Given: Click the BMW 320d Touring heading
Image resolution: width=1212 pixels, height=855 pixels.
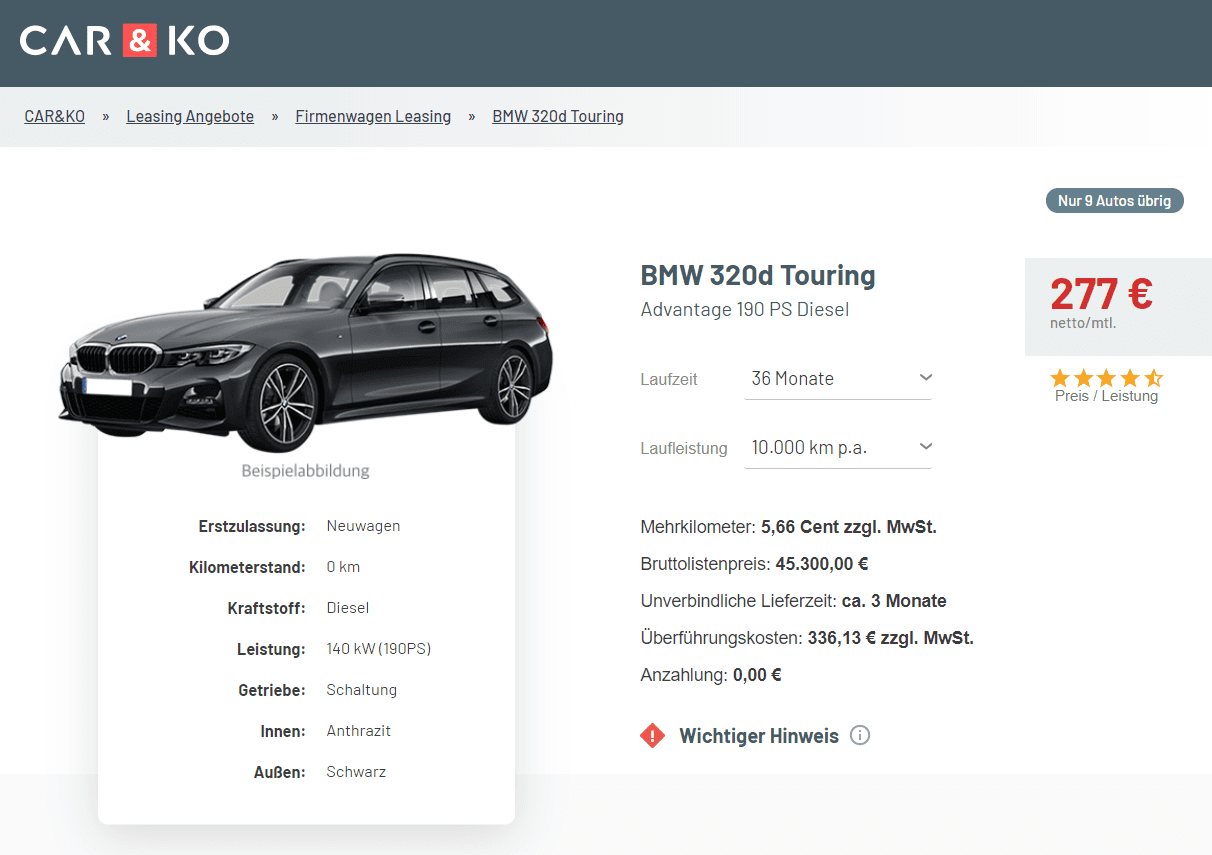Looking at the screenshot, I should tap(758, 276).
